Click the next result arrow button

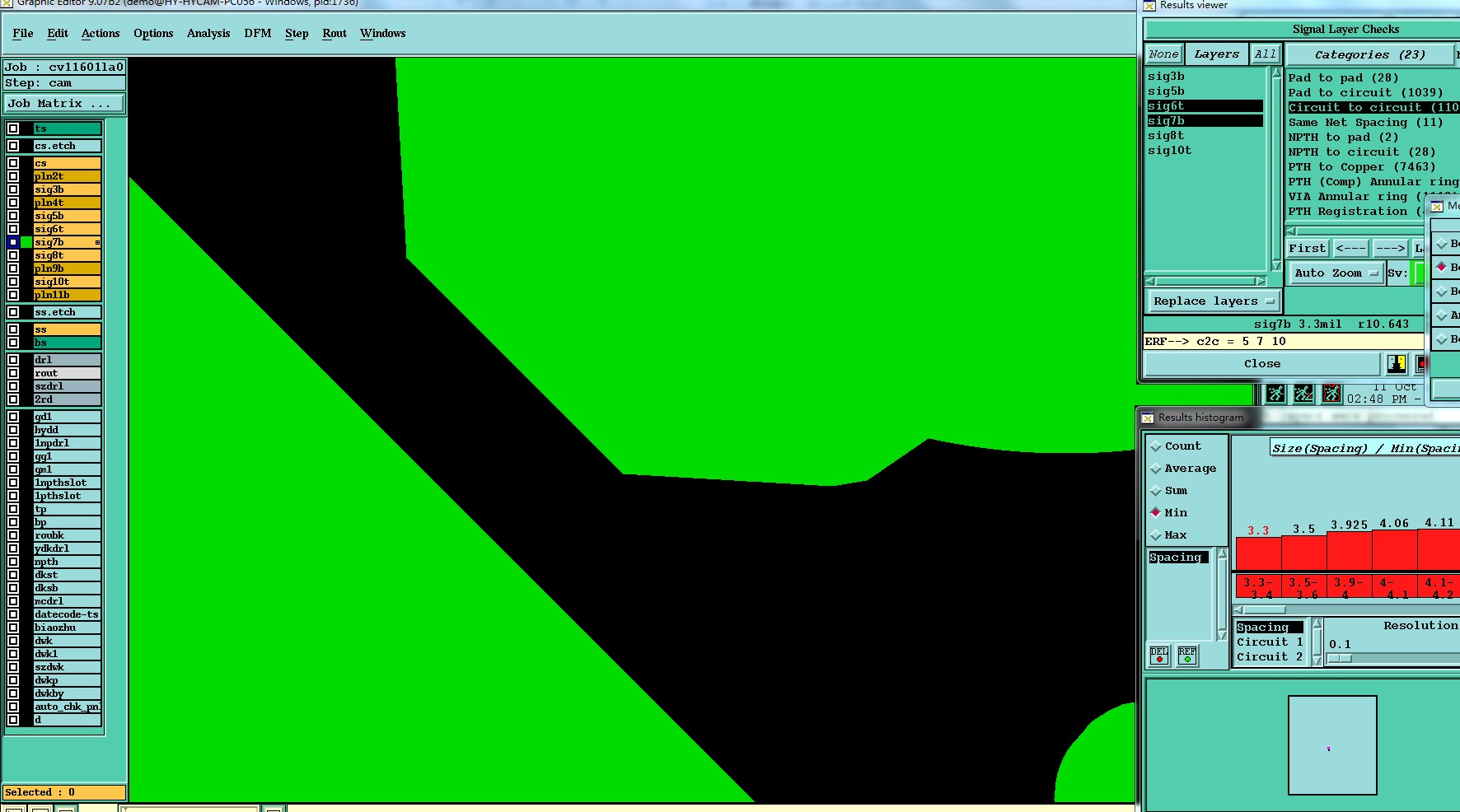1391,248
